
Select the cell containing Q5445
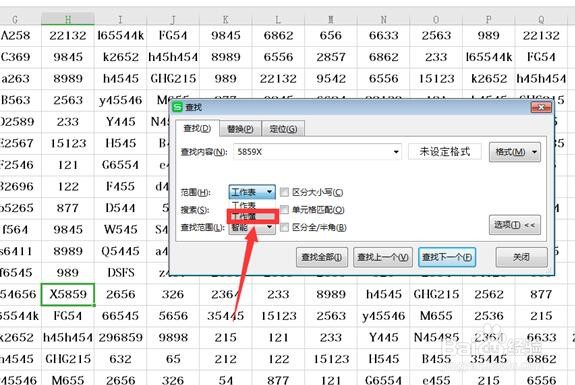tap(120, 251)
